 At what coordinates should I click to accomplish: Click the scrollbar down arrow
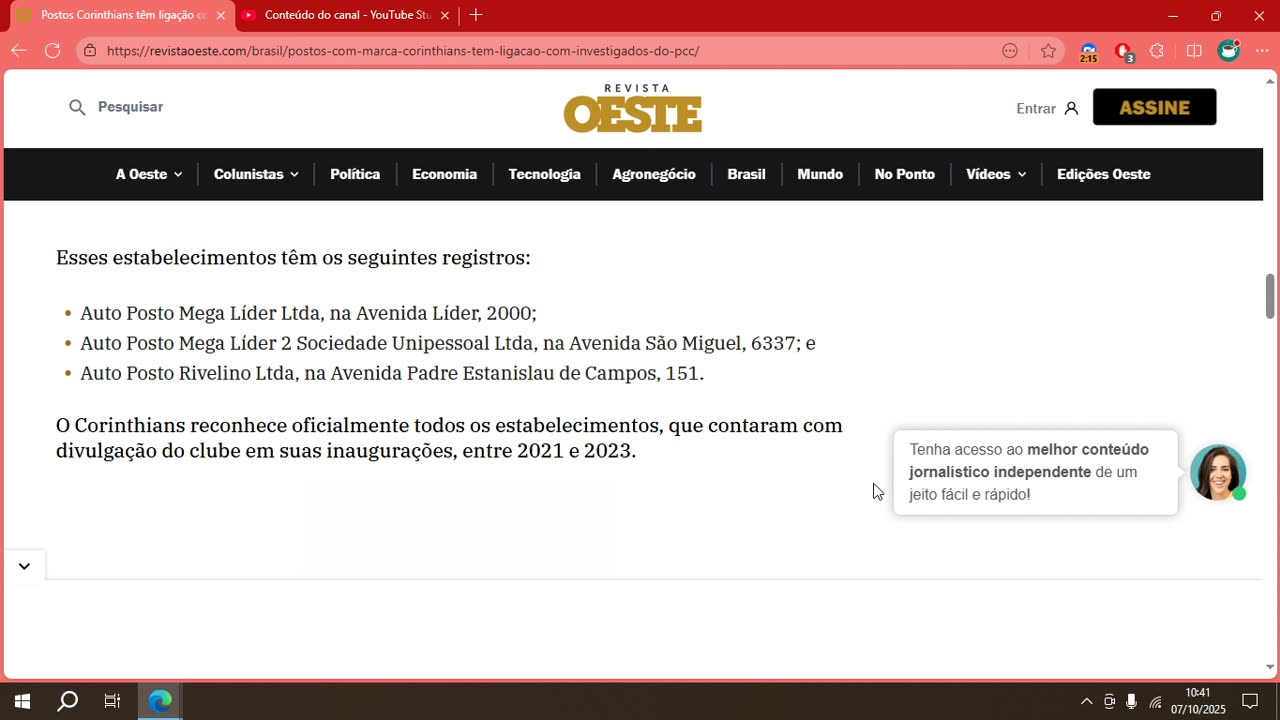(1270, 667)
